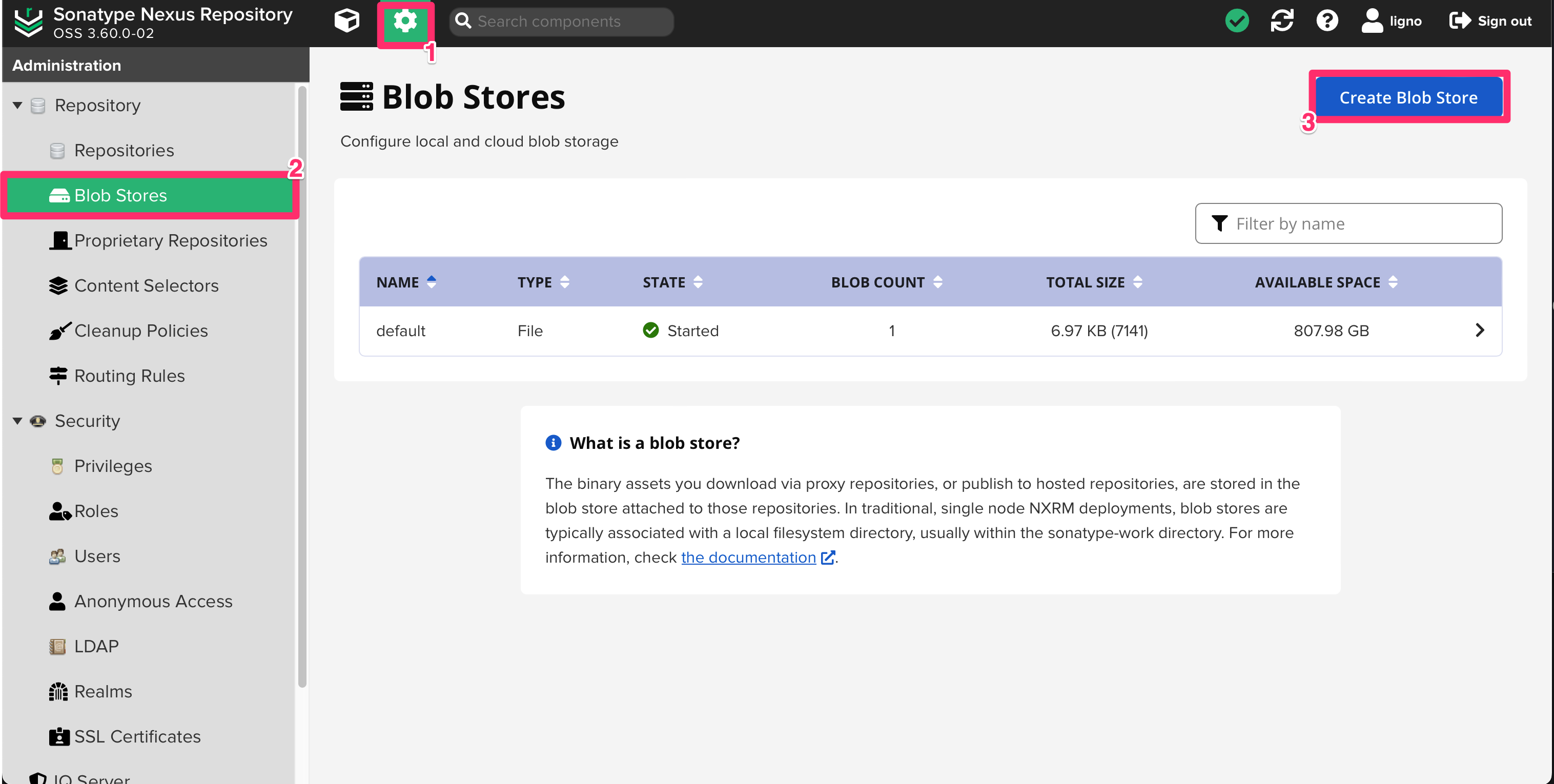This screenshot has height=784, width=1554.
Task: Click the filter funnel icon
Action: pos(1220,223)
